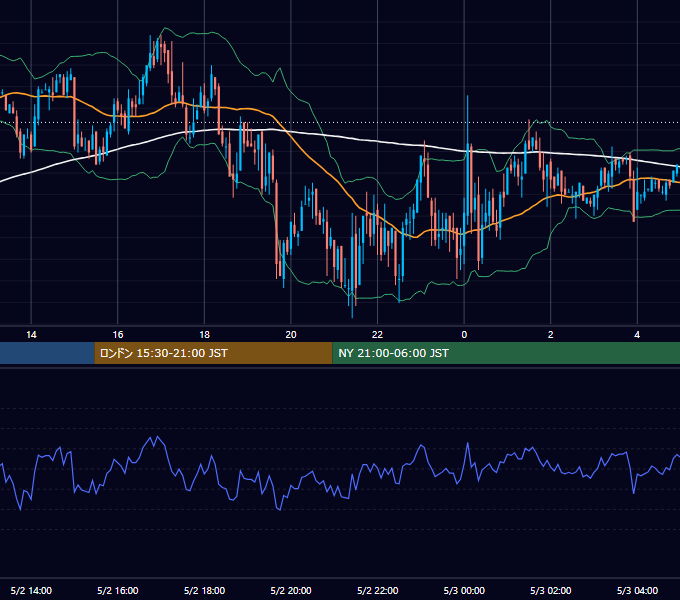Click the 20 hour label on price chart
This screenshot has height=600, width=680.
pyautogui.click(x=291, y=335)
